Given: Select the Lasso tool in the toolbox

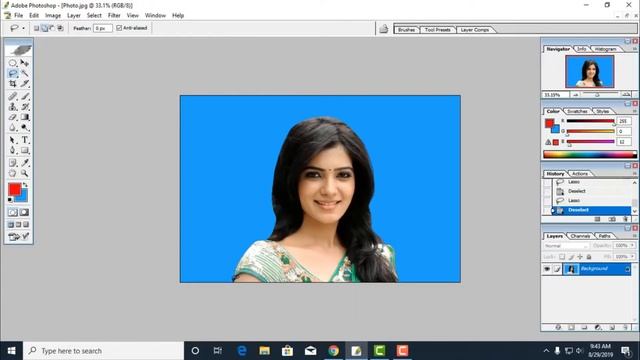Looking at the screenshot, I should tap(13, 73).
